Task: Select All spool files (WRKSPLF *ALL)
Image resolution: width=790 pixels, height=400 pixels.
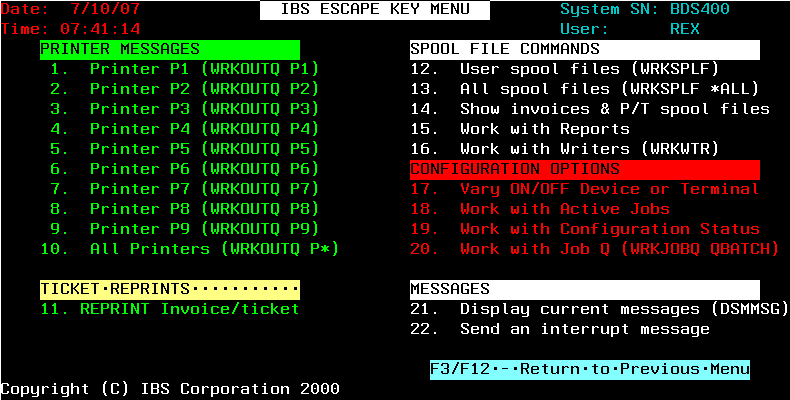Action: (x=584, y=89)
